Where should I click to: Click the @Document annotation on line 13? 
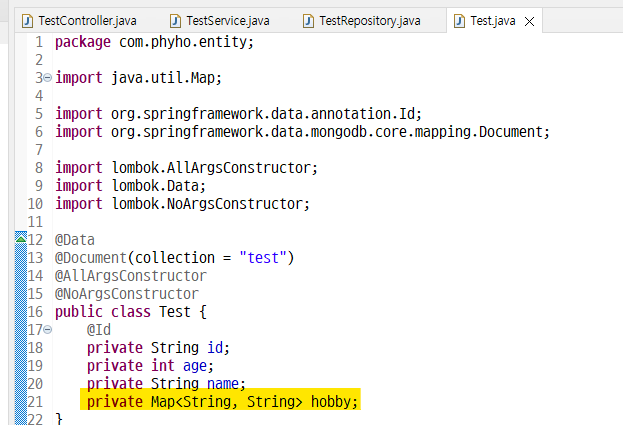91,258
